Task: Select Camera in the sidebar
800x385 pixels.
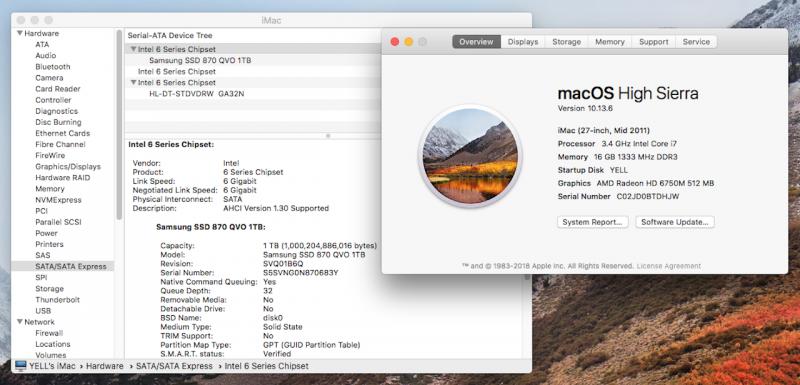Action: (49, 78)
